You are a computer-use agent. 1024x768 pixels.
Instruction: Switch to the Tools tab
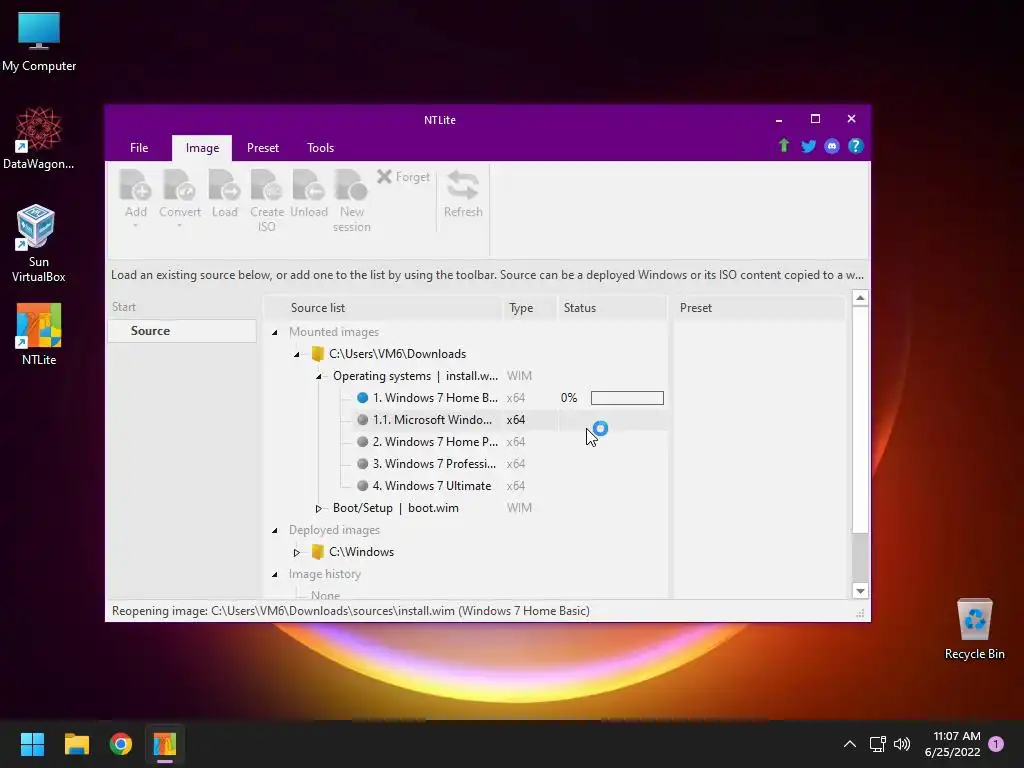(x=320, y=148)
